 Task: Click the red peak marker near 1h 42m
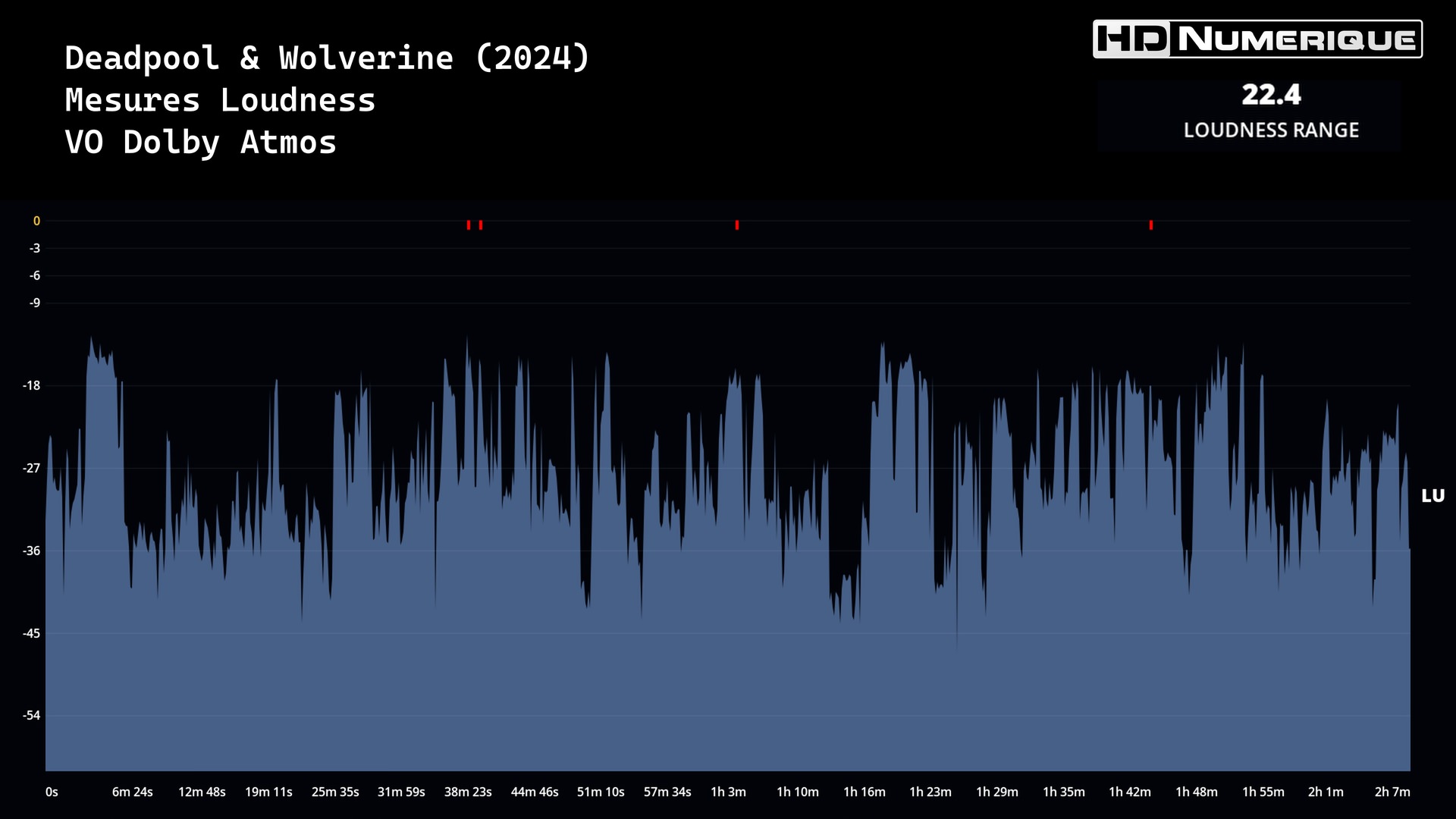(x=1151, y=225)
